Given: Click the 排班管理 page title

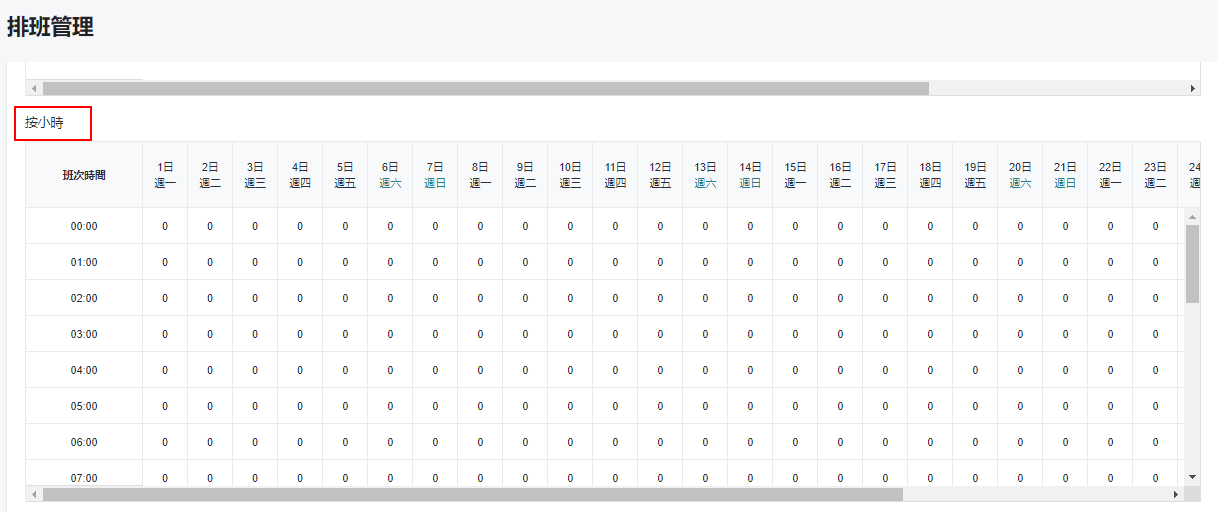Looking at the screenshot, I should coord(51,28).
